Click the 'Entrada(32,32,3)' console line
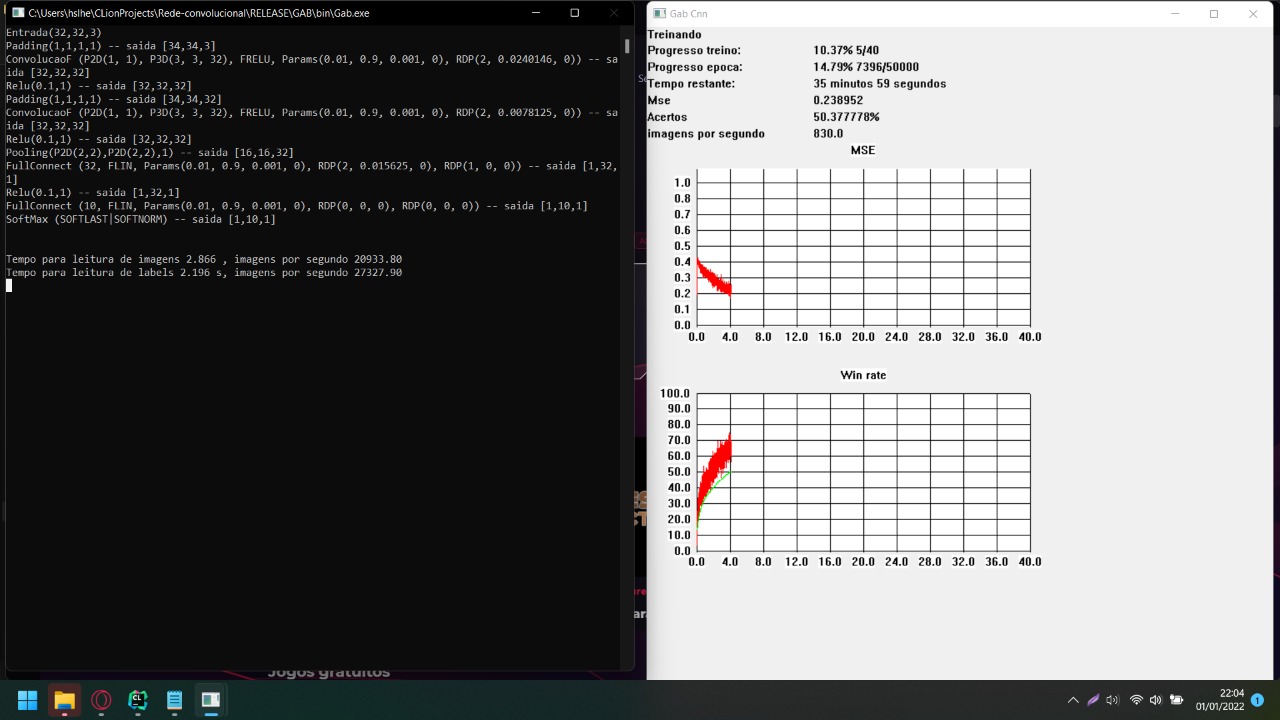The image size is (1280, 720). point(54,33)
